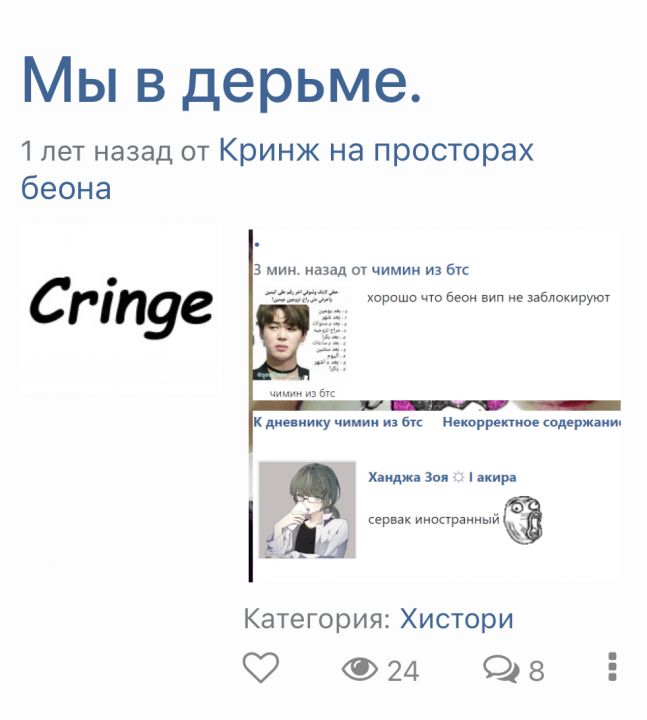
Task: Click К дневнику чимин из бтс link
Action: click(x=338, y=422)
